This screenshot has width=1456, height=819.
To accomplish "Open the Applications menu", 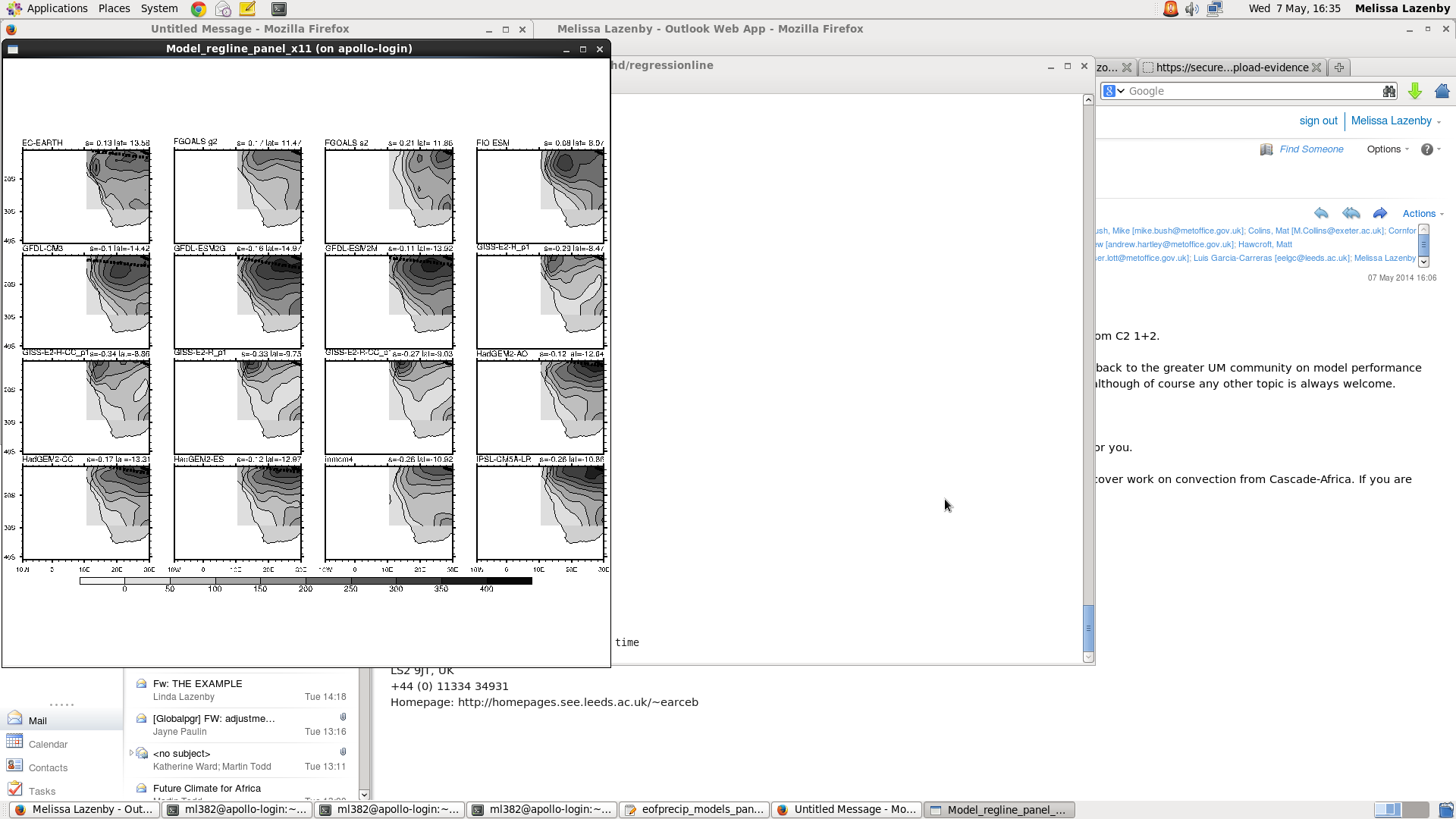I will 47,8.
